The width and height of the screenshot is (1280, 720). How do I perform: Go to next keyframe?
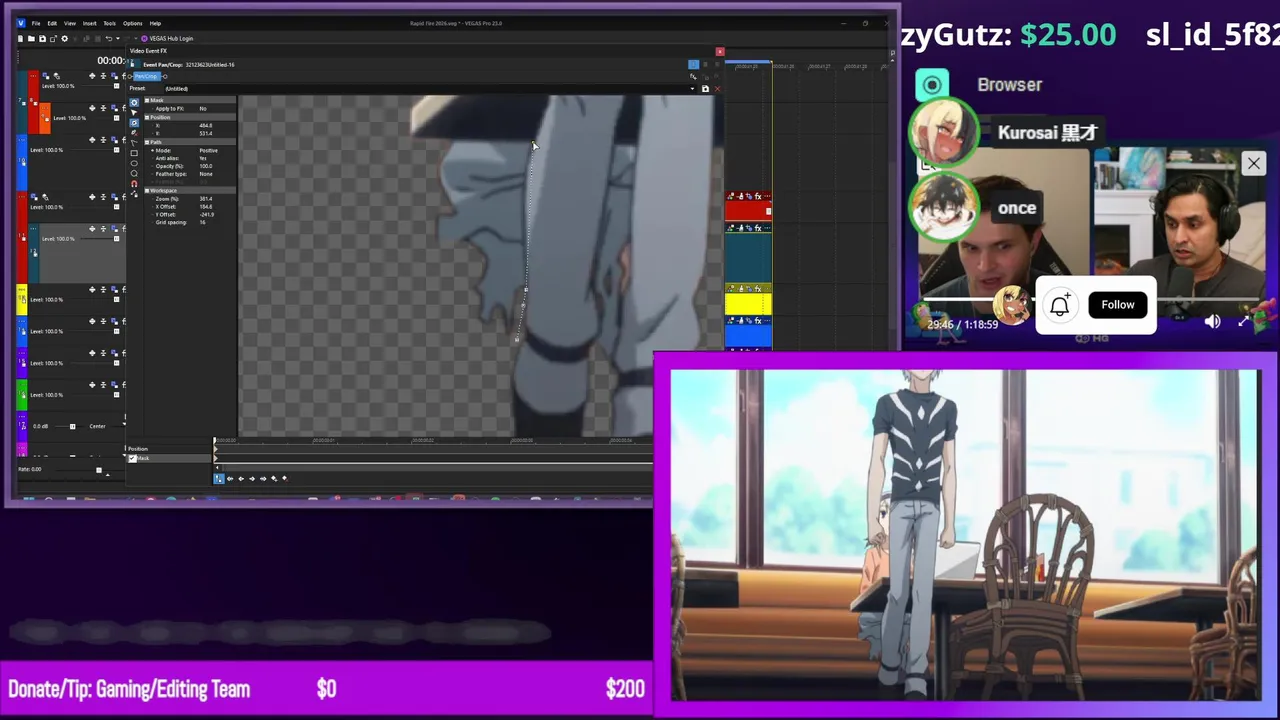coord(252,479)
